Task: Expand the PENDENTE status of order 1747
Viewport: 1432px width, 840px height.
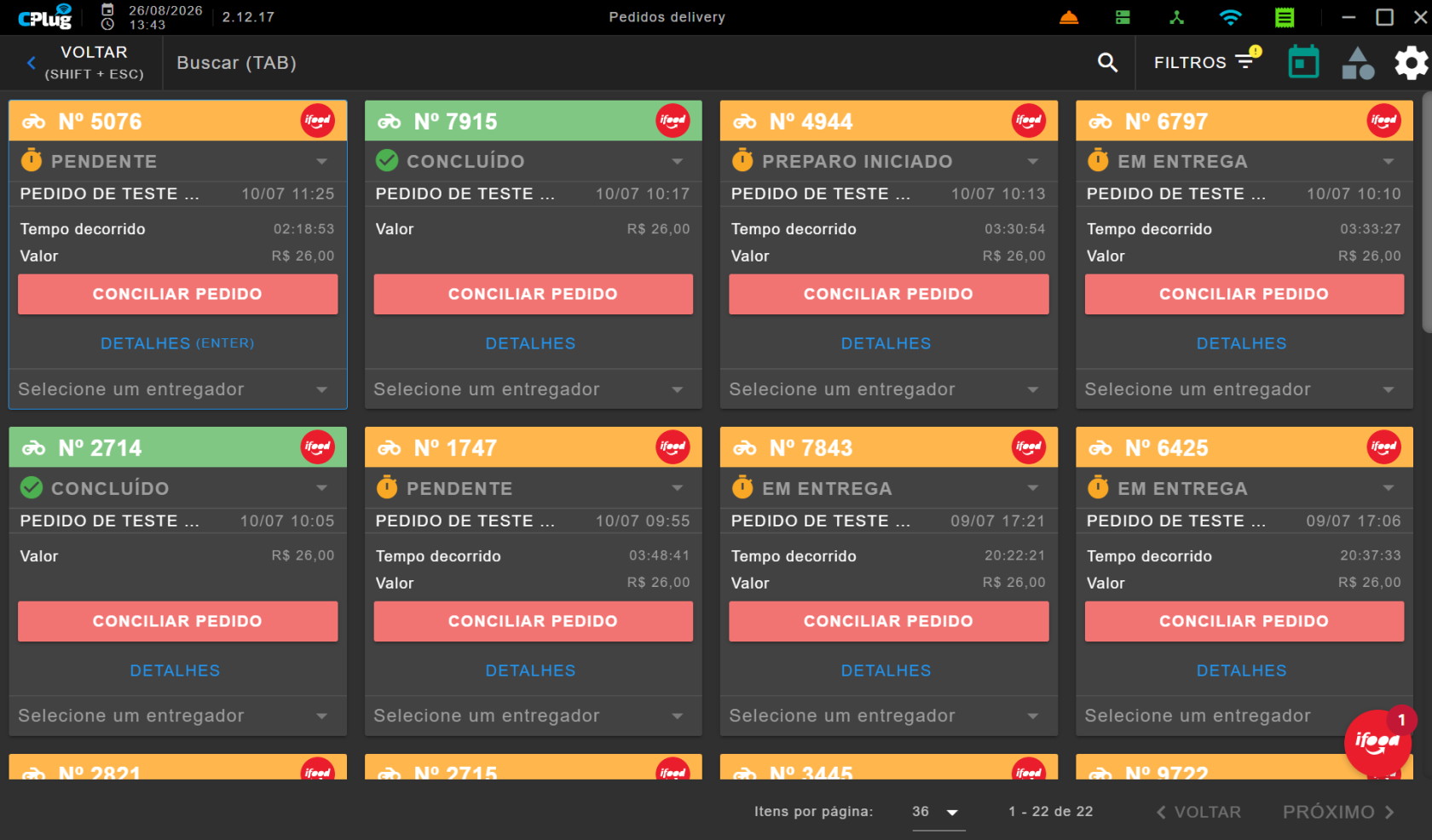Action: pyautogui.click(x=533, y=488)
